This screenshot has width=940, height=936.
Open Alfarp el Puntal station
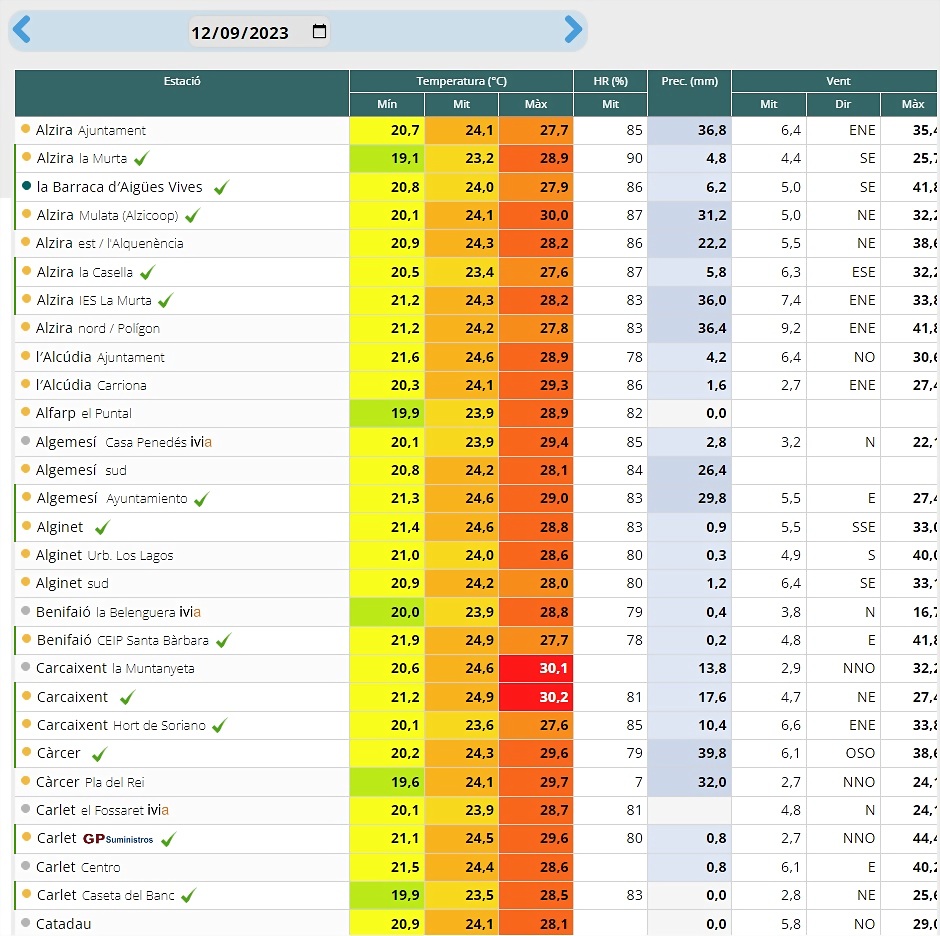pos(83,413)
